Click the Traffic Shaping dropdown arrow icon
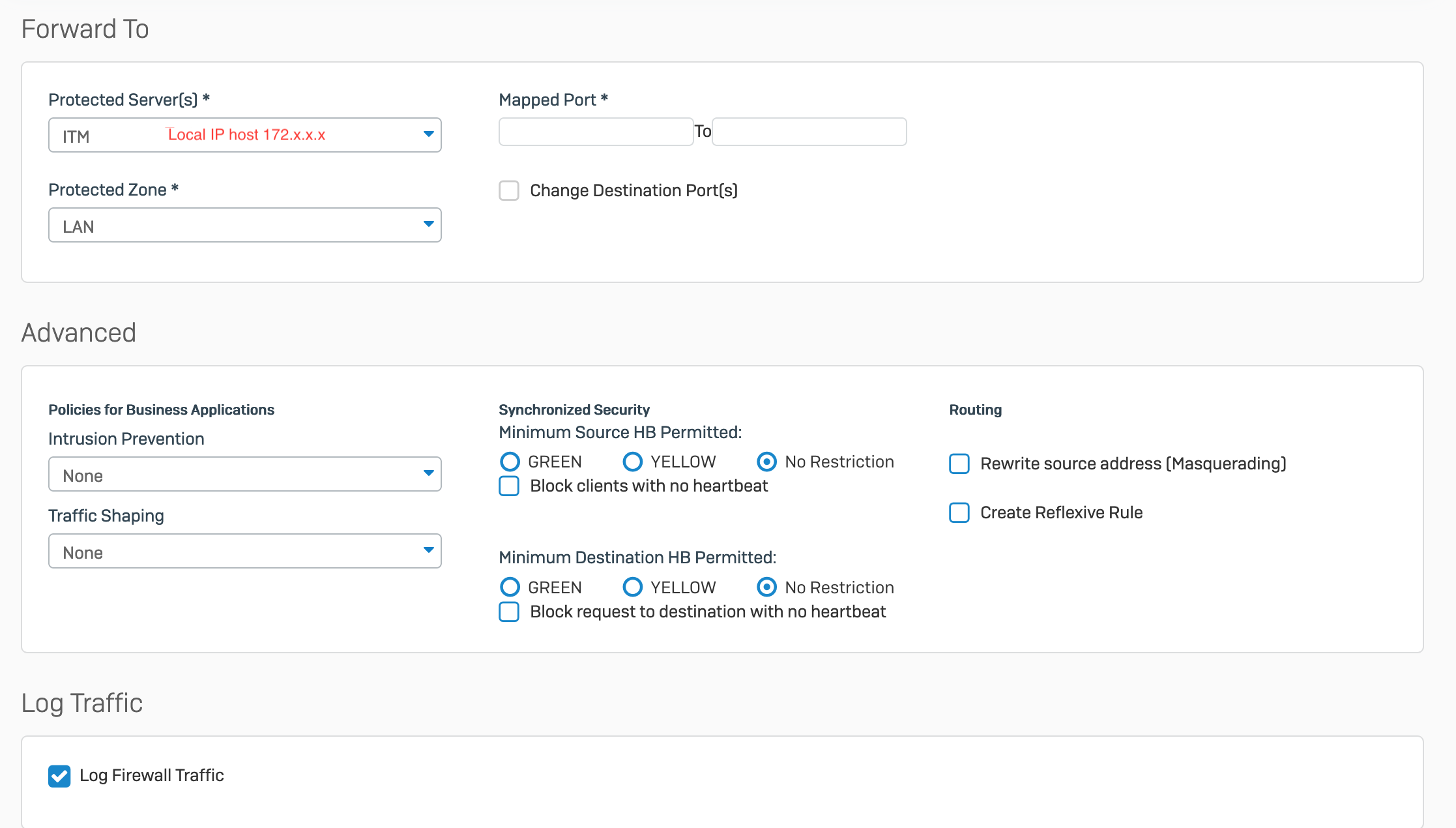The height and width of the screenshot is (828, 1456). click(x=428, y=550)
